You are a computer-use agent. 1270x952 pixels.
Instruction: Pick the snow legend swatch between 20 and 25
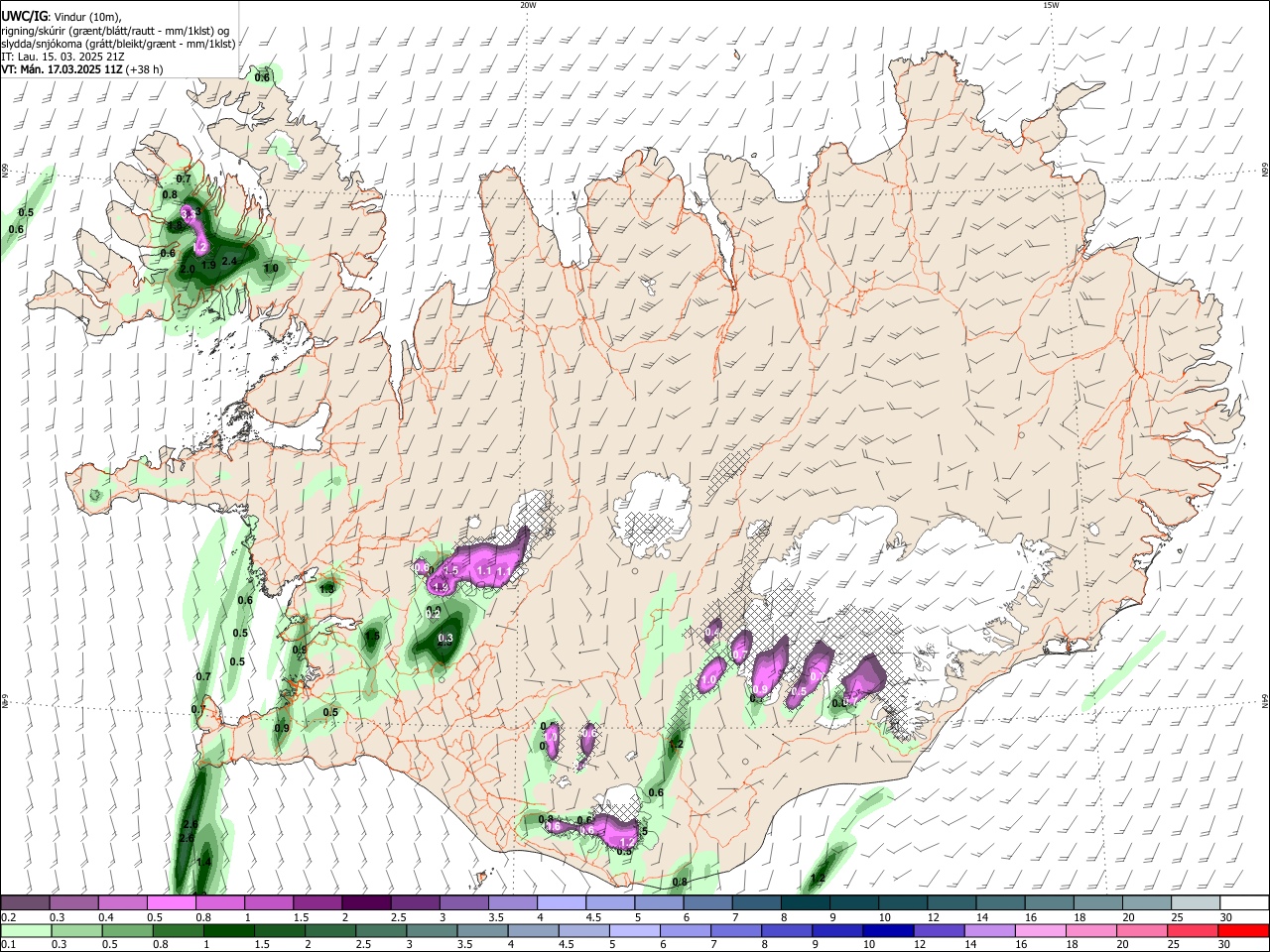[1147, 903]
